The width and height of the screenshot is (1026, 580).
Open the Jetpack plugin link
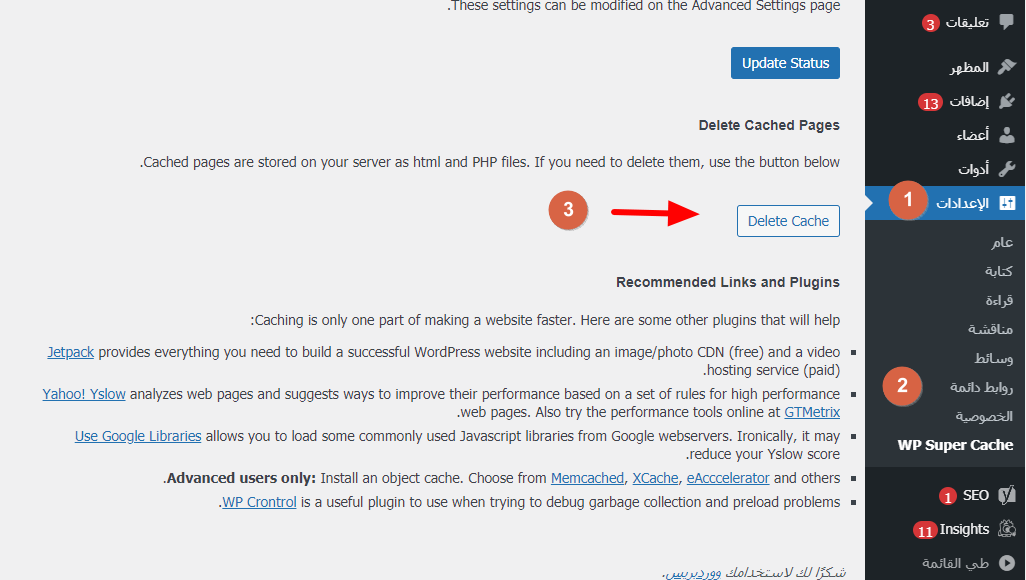pyautogui.click(x=71, y=352)
